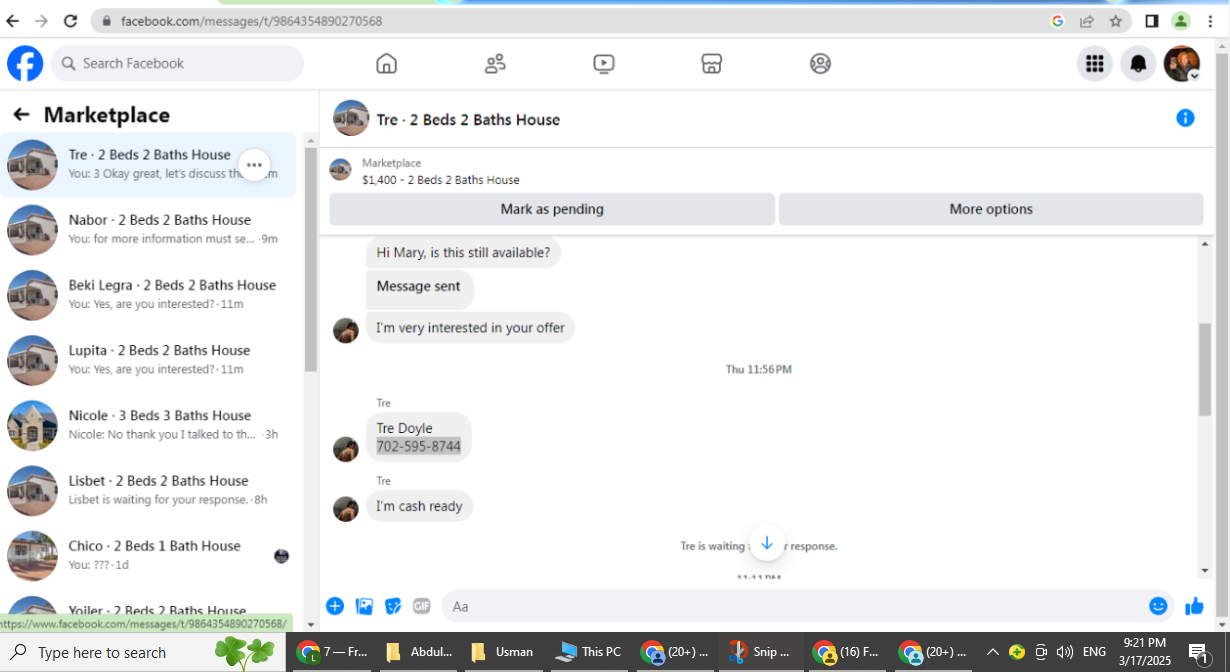Go back in Chrome
1230x672 pixels.
tap(12, 20)
